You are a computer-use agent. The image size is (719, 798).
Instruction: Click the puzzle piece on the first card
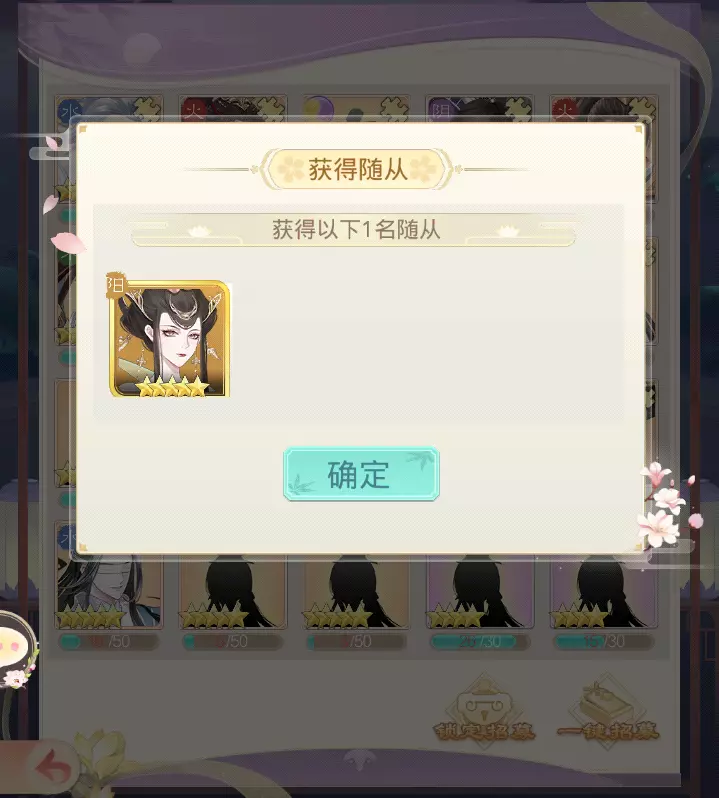tap(147, 109)
